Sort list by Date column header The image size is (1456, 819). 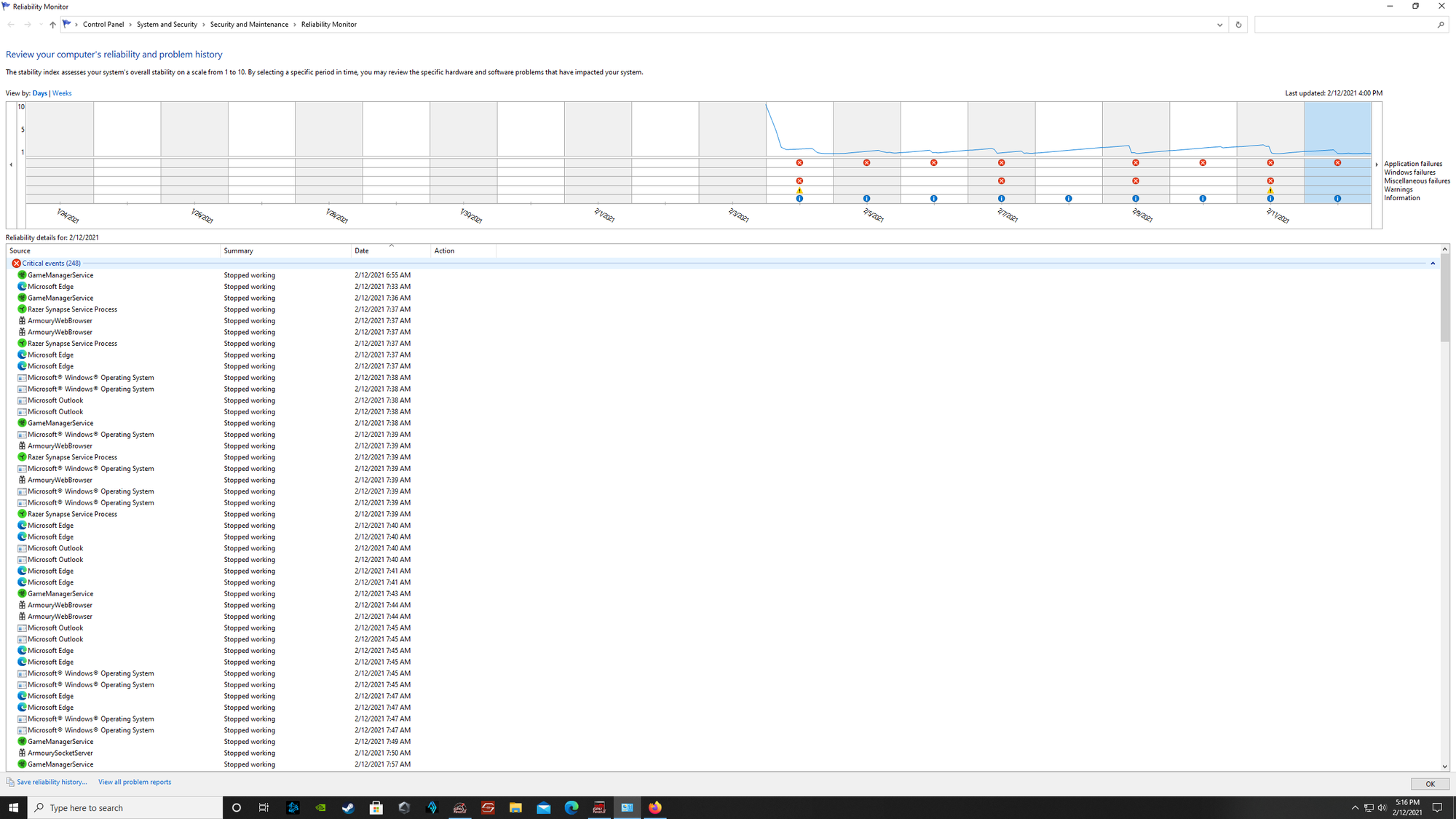390,250
